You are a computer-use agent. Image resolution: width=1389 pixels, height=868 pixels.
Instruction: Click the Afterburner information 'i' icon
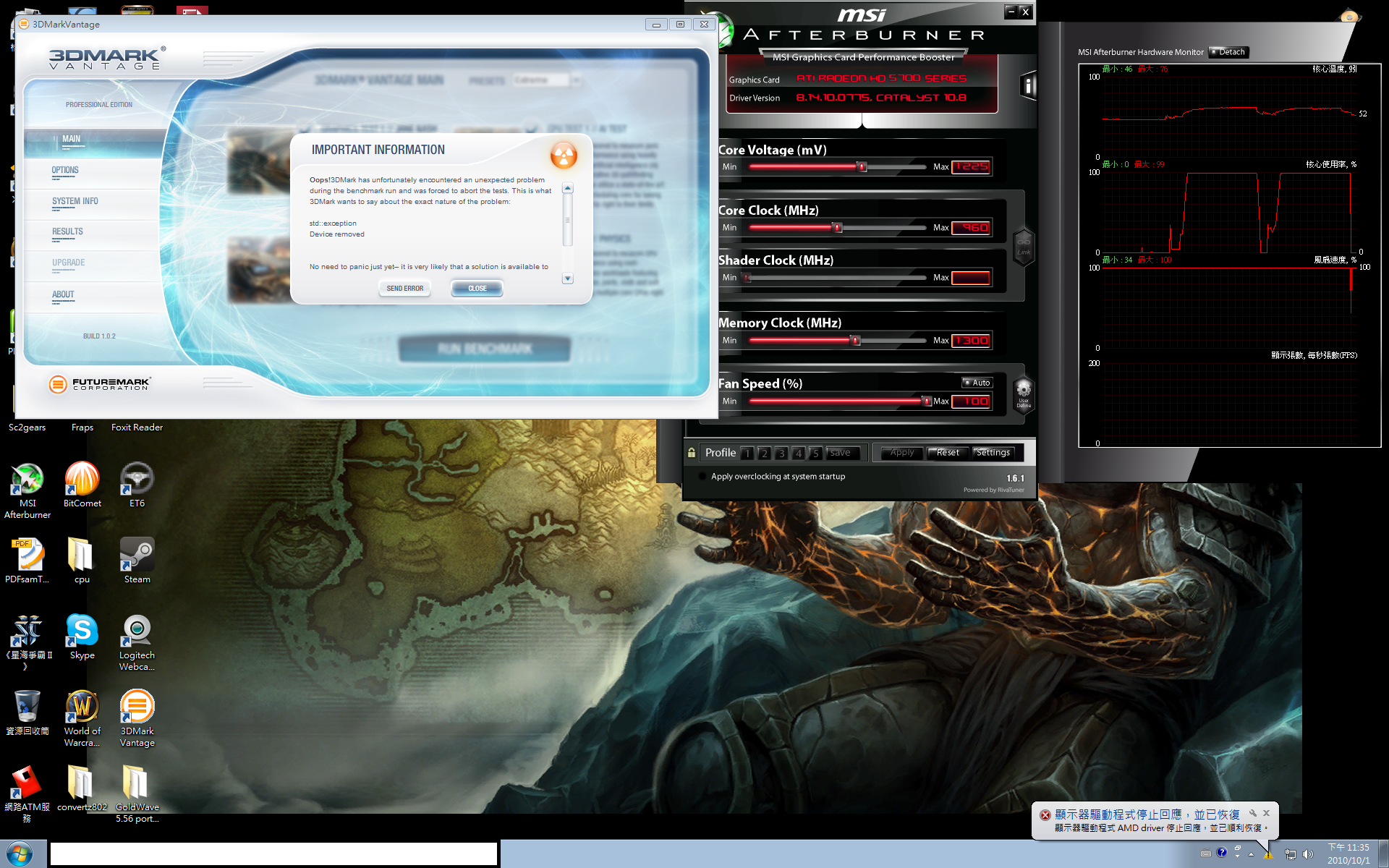pos(1028,86)
